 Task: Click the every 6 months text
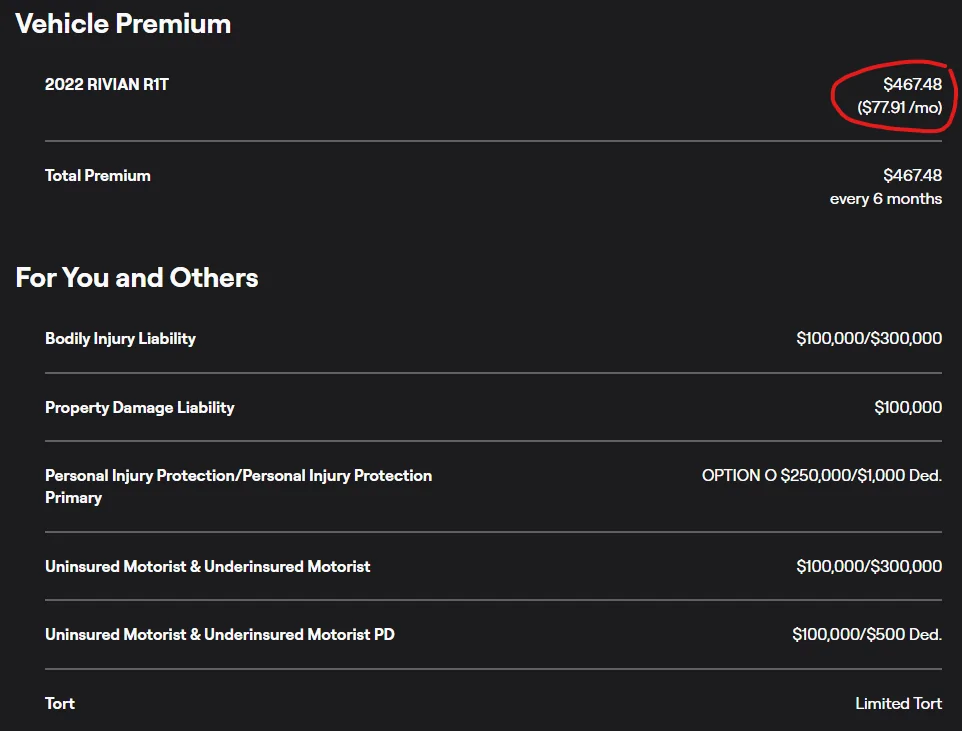click(x=886, y=199)
